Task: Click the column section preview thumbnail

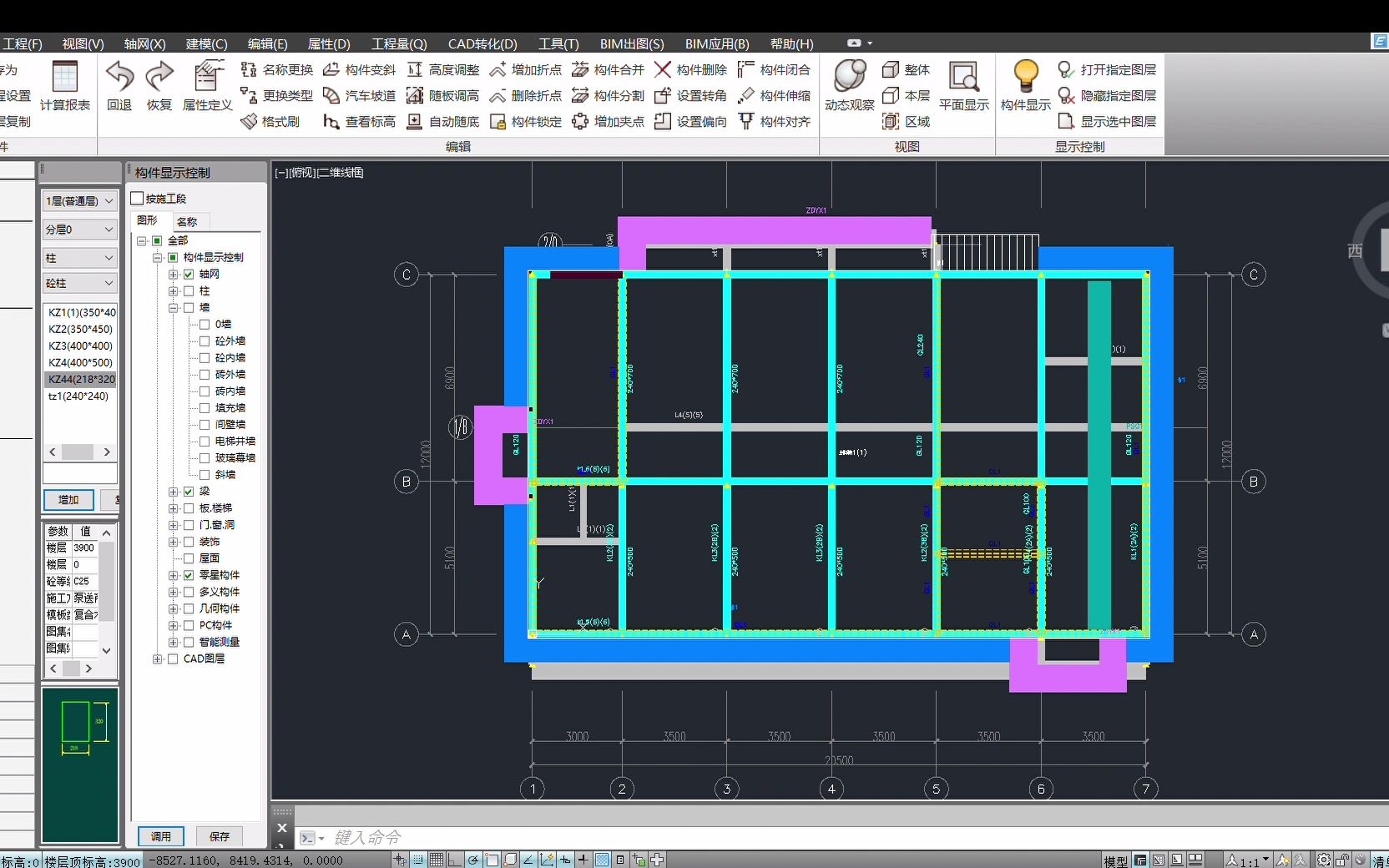Action: click(x=80, y=765)
